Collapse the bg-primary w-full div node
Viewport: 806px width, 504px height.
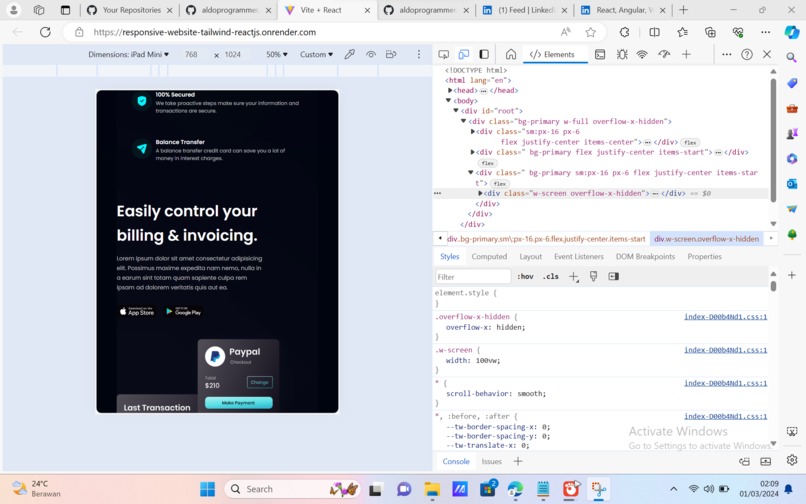[x=464, y=121]
